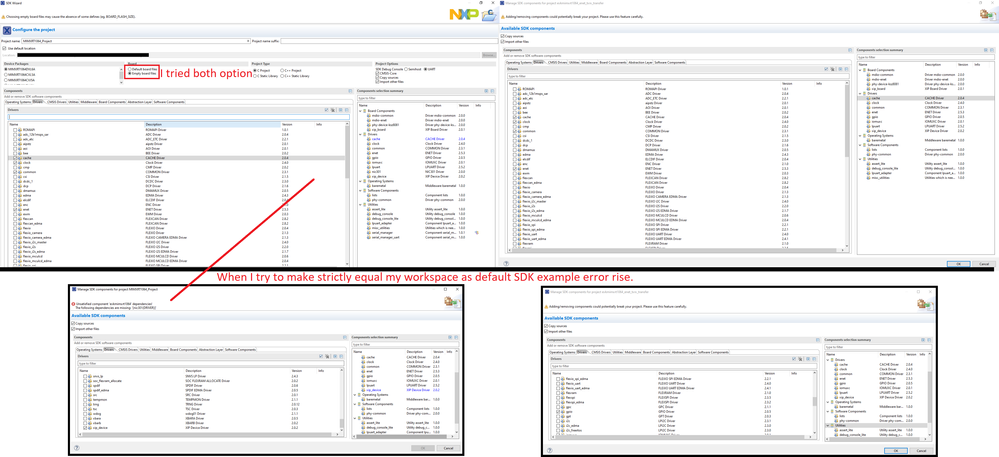Collapse Board Components node in SDK Wizard summary
Viewport: 999px width, 457px height.
point(360,111)
